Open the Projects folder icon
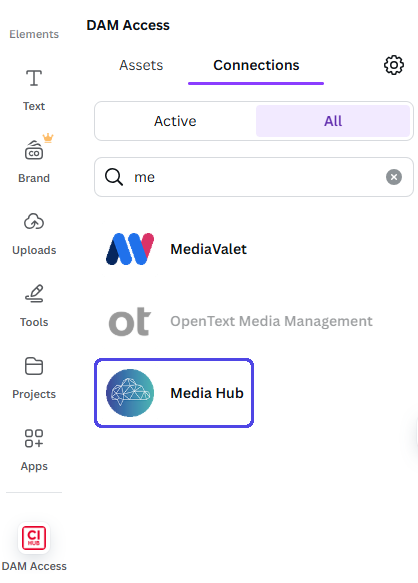Viewport: 418px width, 583px height. coord(34,366)
